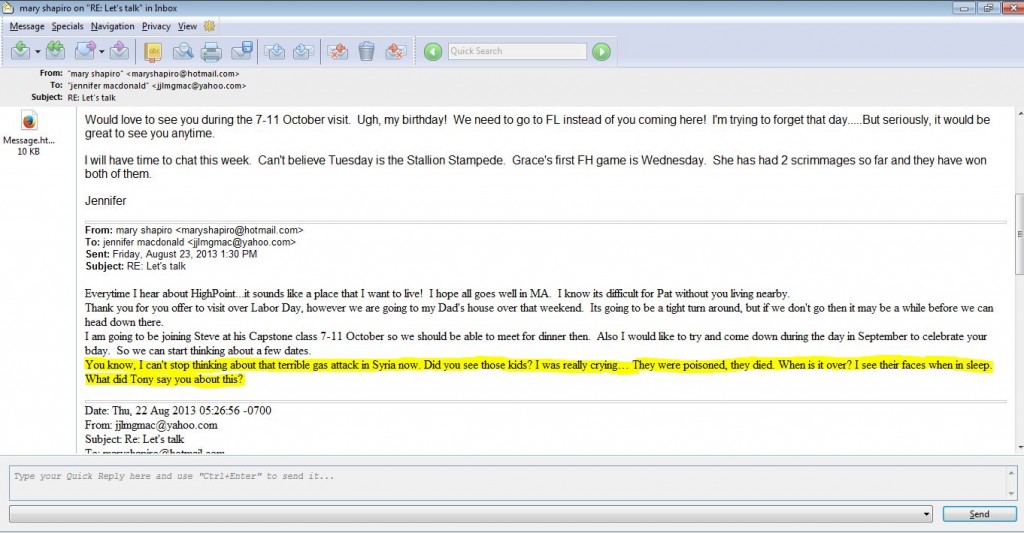The image size is (1024, 533).
Task: Expand the Reply button dropdown arrow
Action: 38,51
